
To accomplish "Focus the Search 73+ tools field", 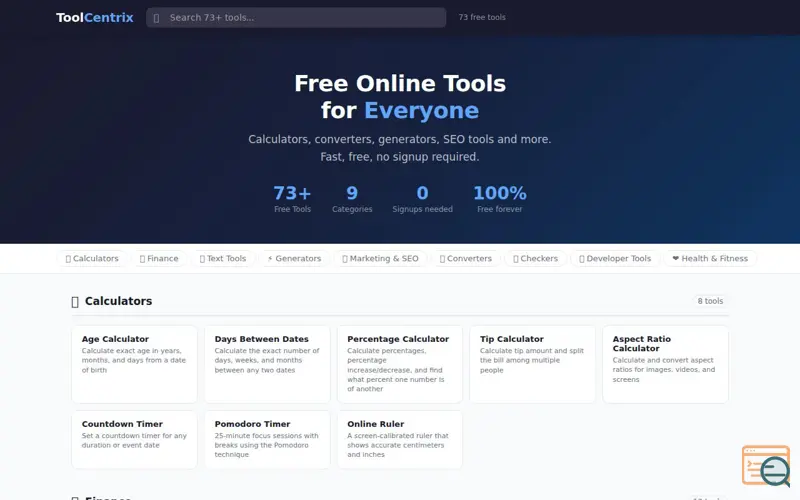I will [x=296, y=17].
